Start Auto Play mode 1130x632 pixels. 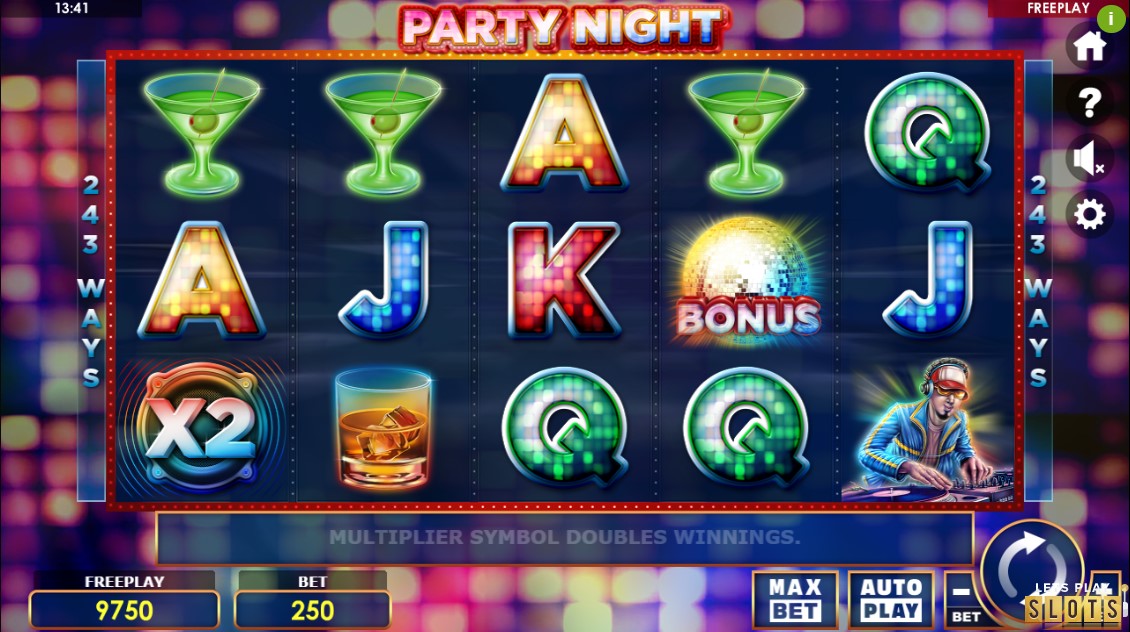[x=891, y=599]
